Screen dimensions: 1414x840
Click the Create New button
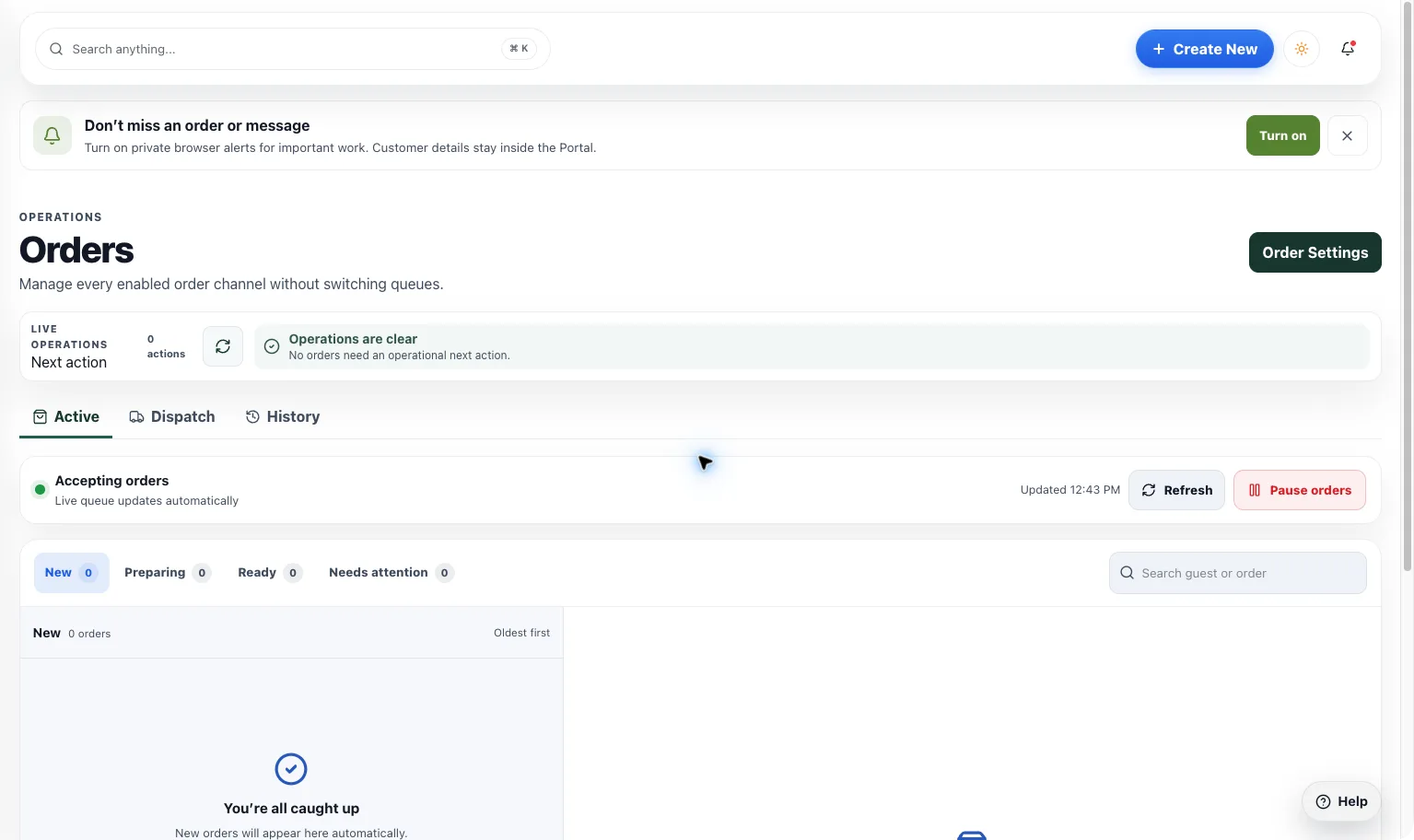[1204, 49]
